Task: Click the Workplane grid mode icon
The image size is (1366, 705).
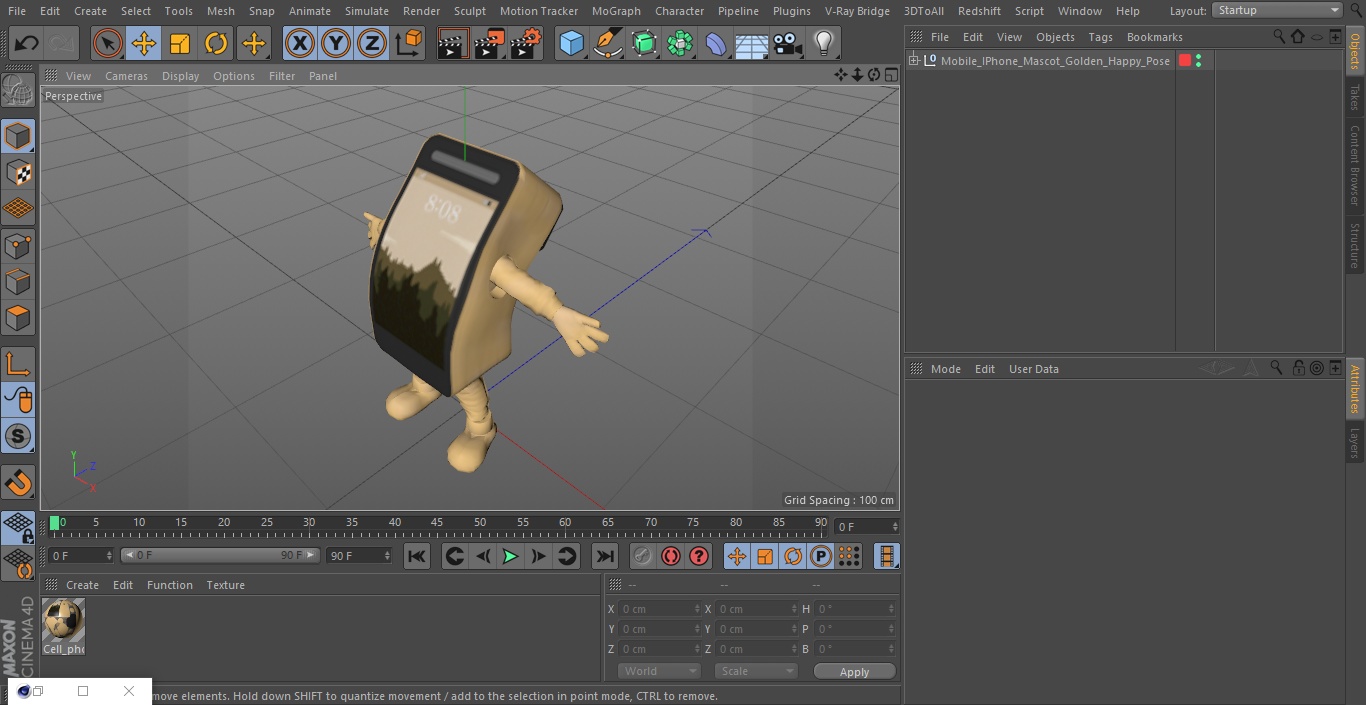Action: (18, 208)
